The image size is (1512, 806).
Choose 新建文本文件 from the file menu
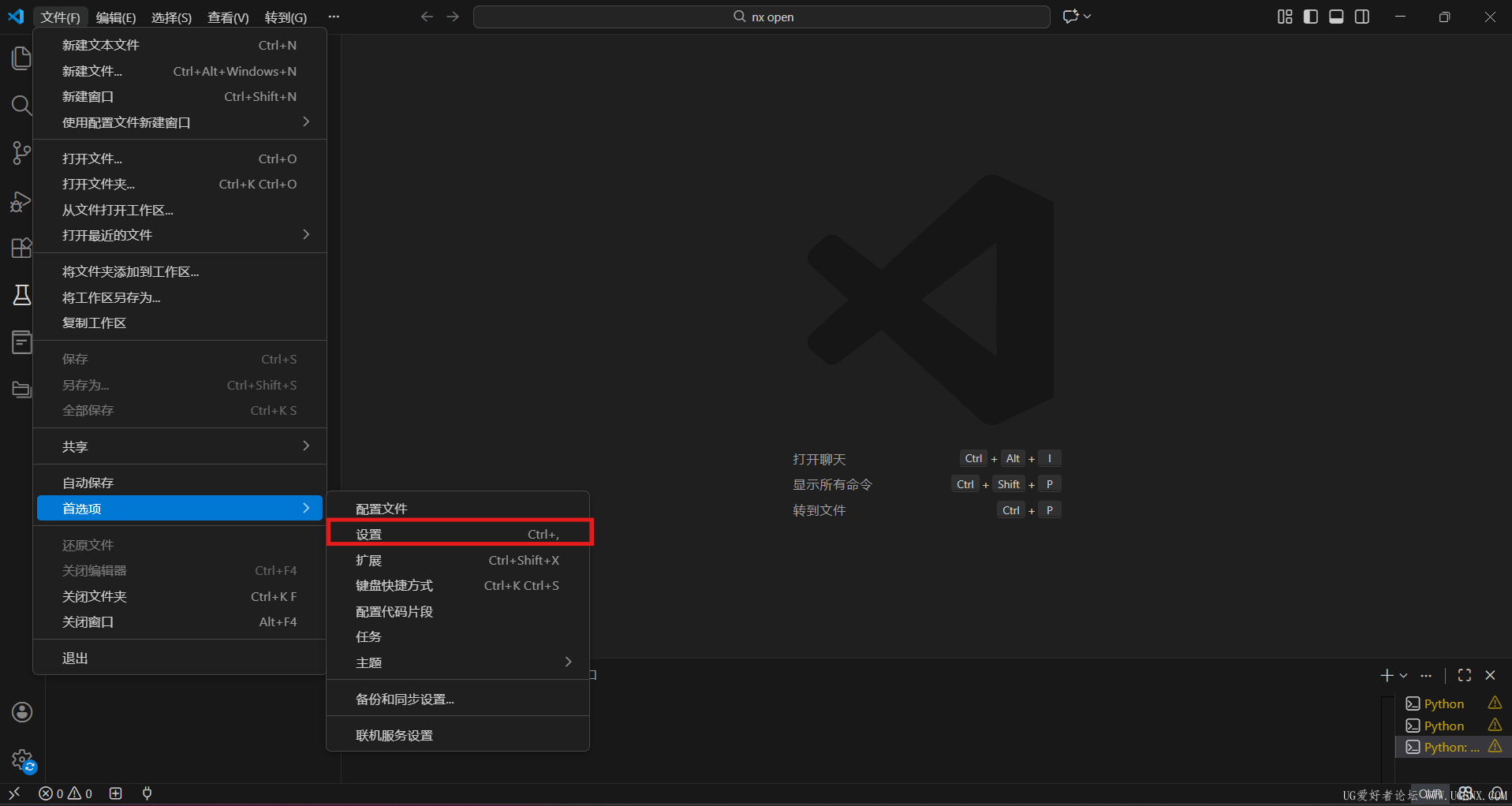180,46
